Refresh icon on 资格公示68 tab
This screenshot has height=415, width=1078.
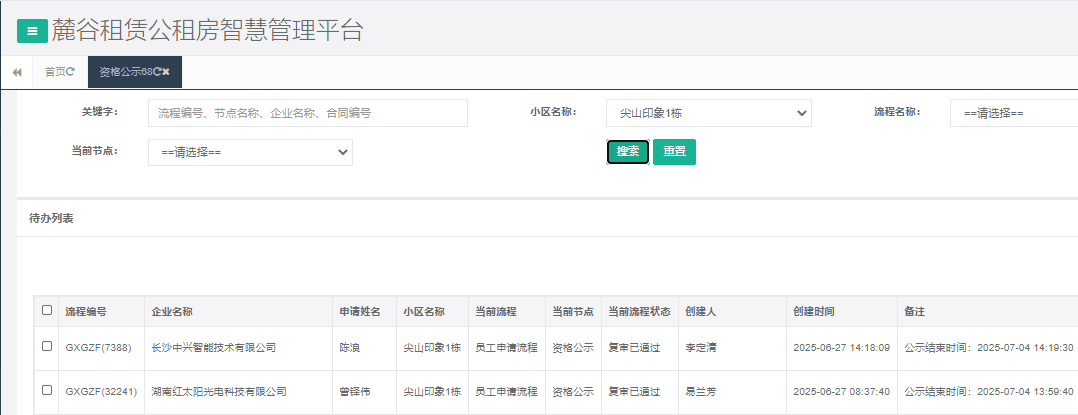tap(157, 72)
